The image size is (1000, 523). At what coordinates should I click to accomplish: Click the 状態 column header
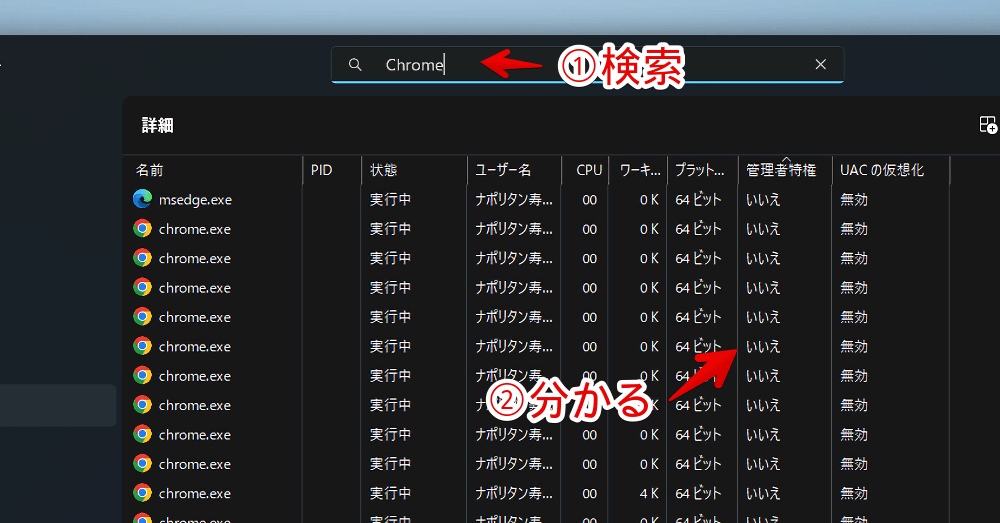click(x=384, y=171)
